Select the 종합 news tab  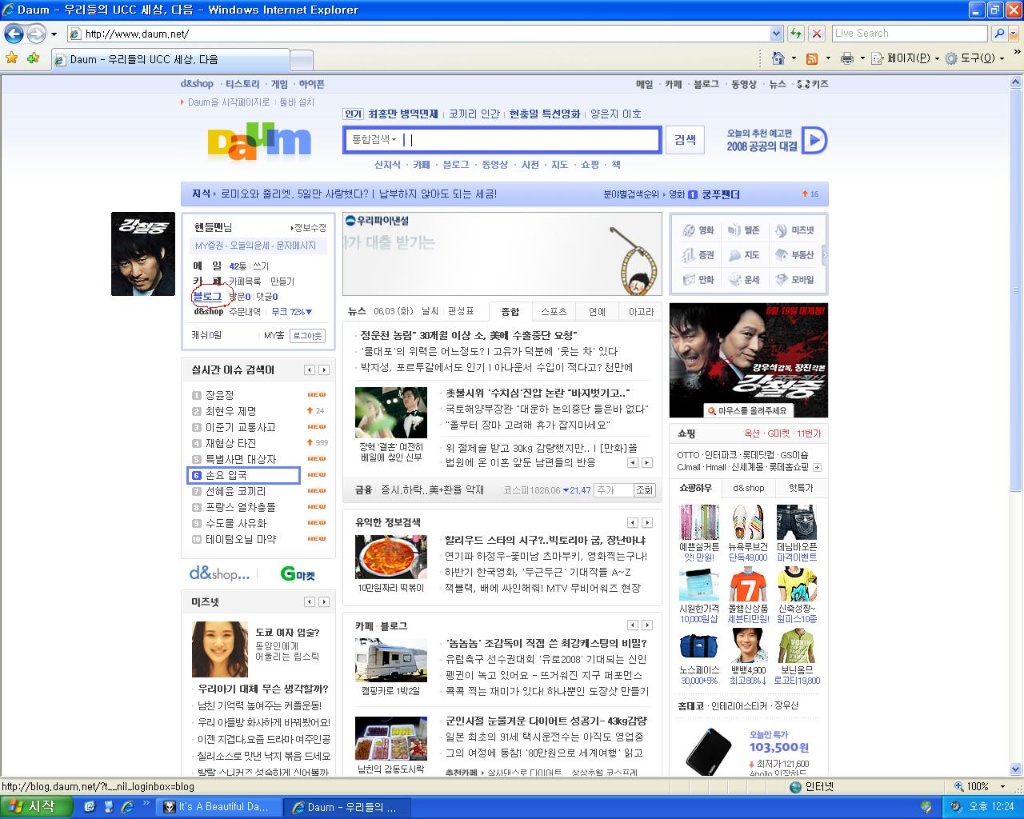(x=509, y=312)
